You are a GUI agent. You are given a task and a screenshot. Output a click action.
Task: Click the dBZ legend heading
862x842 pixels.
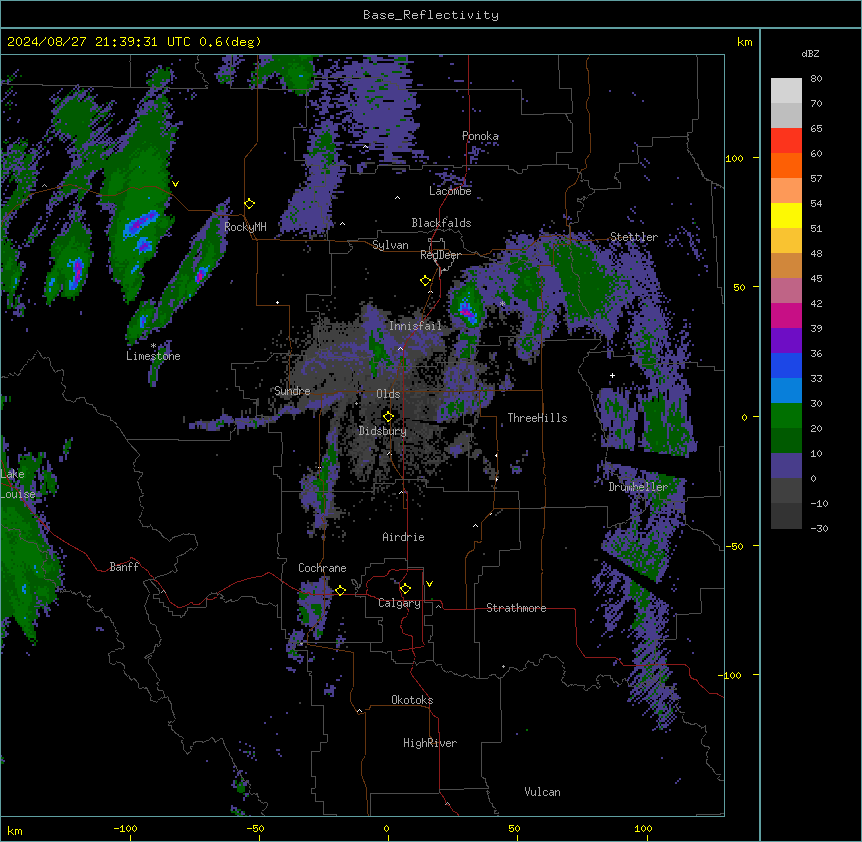tap(810, 53)
